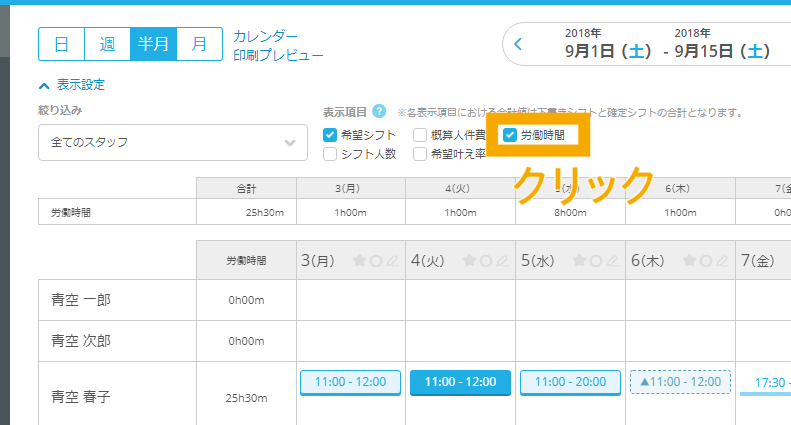Select the 半月 (half-month) view tab
This screenshot has width=791, height=425.
point(153,44)
